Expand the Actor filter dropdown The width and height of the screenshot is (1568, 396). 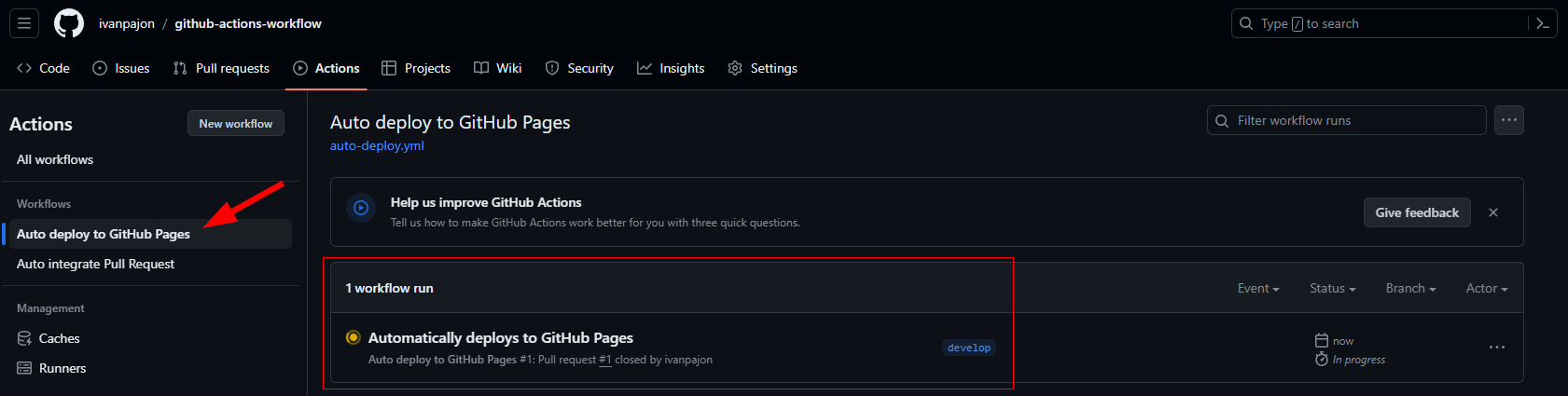[x=1487, y=288]
